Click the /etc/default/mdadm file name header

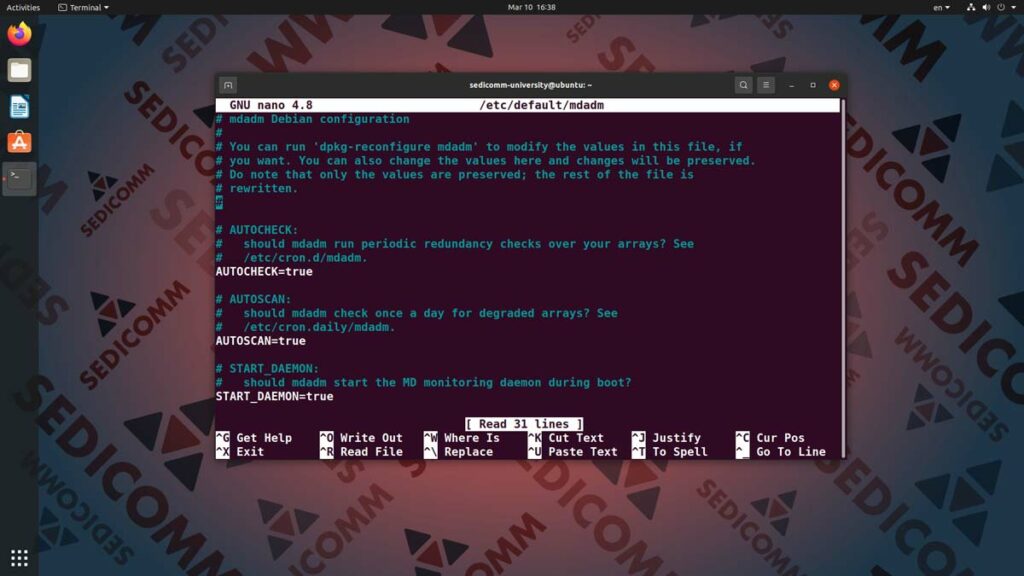coord(541,105)
